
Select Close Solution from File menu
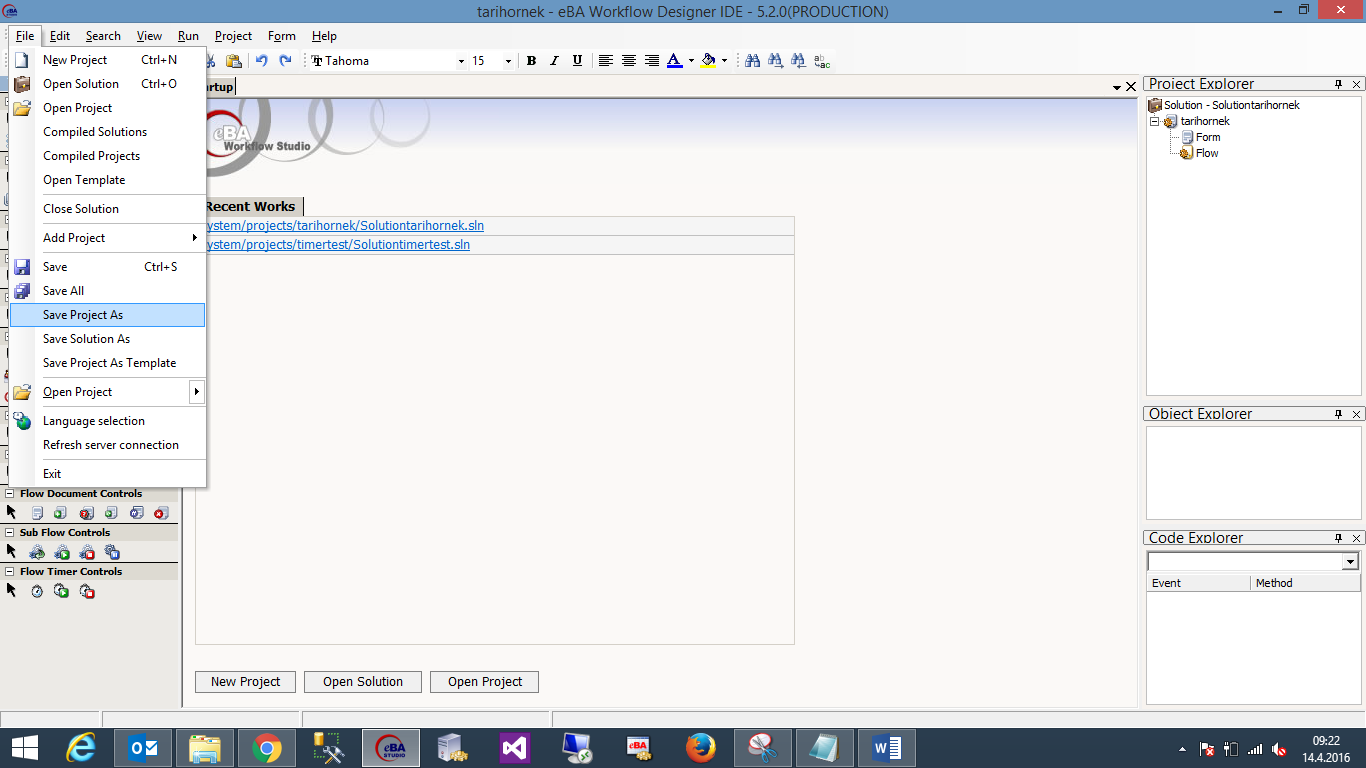pyautogui.click(x=107, y=209)
